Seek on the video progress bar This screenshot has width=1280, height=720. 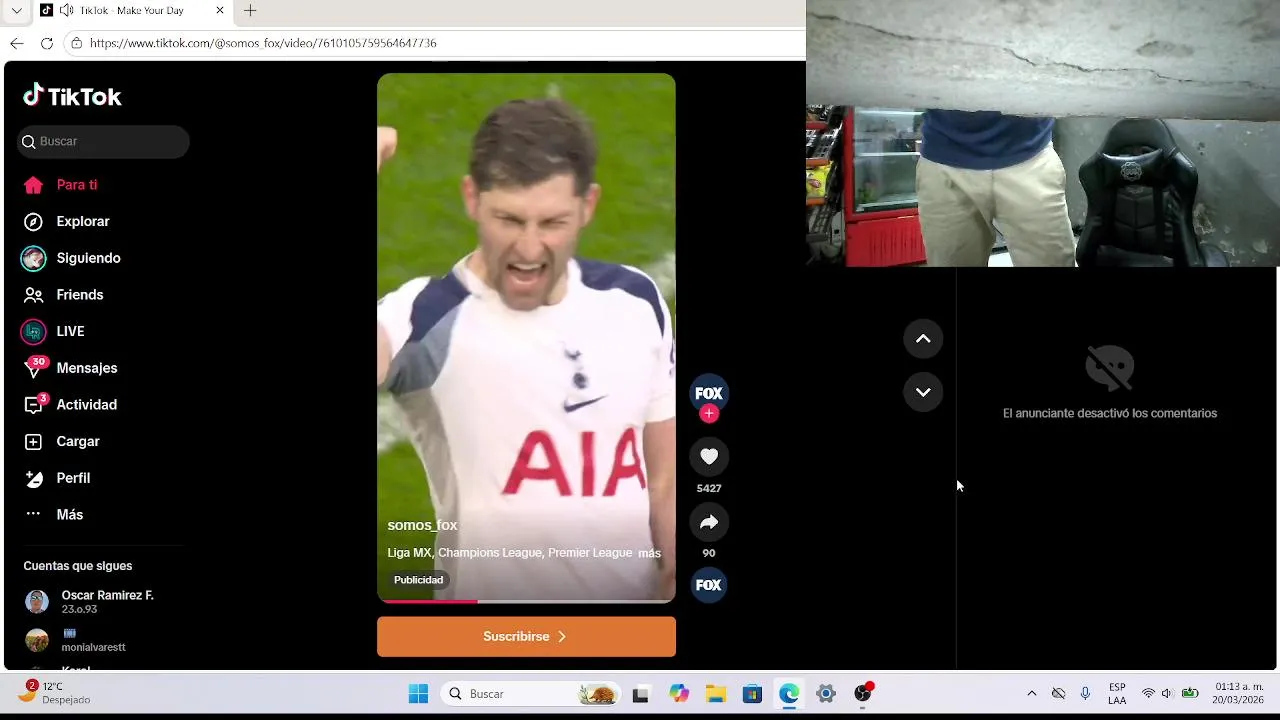(x=526, y=601)
